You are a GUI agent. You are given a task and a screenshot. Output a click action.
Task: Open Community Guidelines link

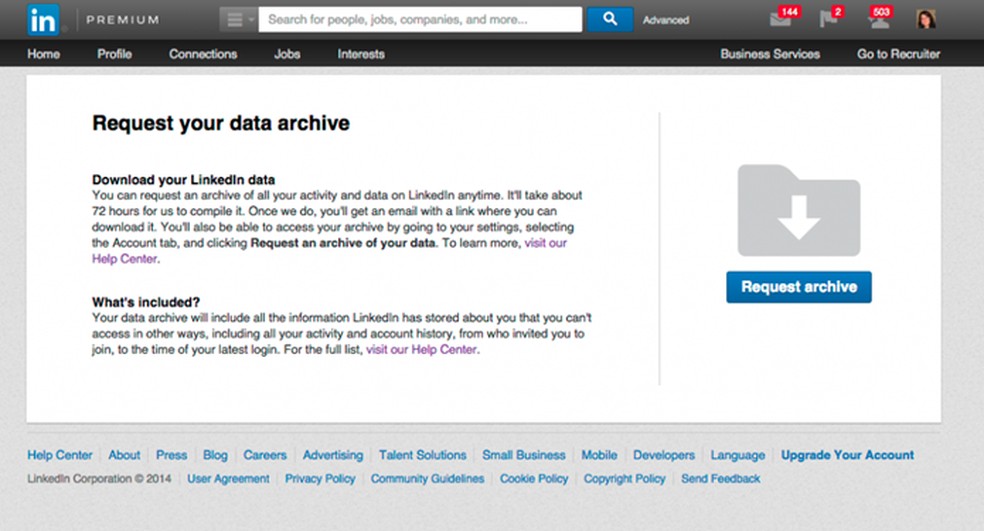coord(427,478)
